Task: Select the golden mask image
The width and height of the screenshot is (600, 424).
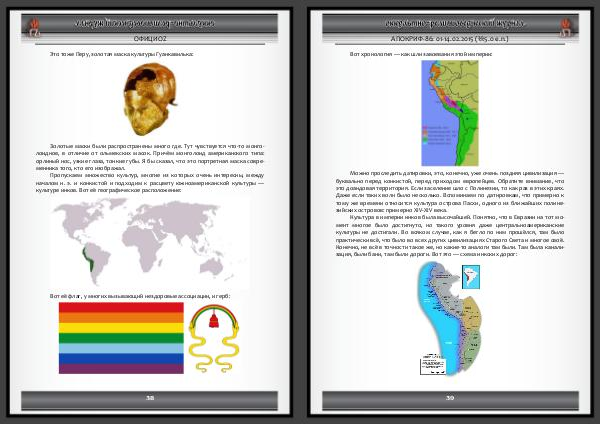Action: 150,99
